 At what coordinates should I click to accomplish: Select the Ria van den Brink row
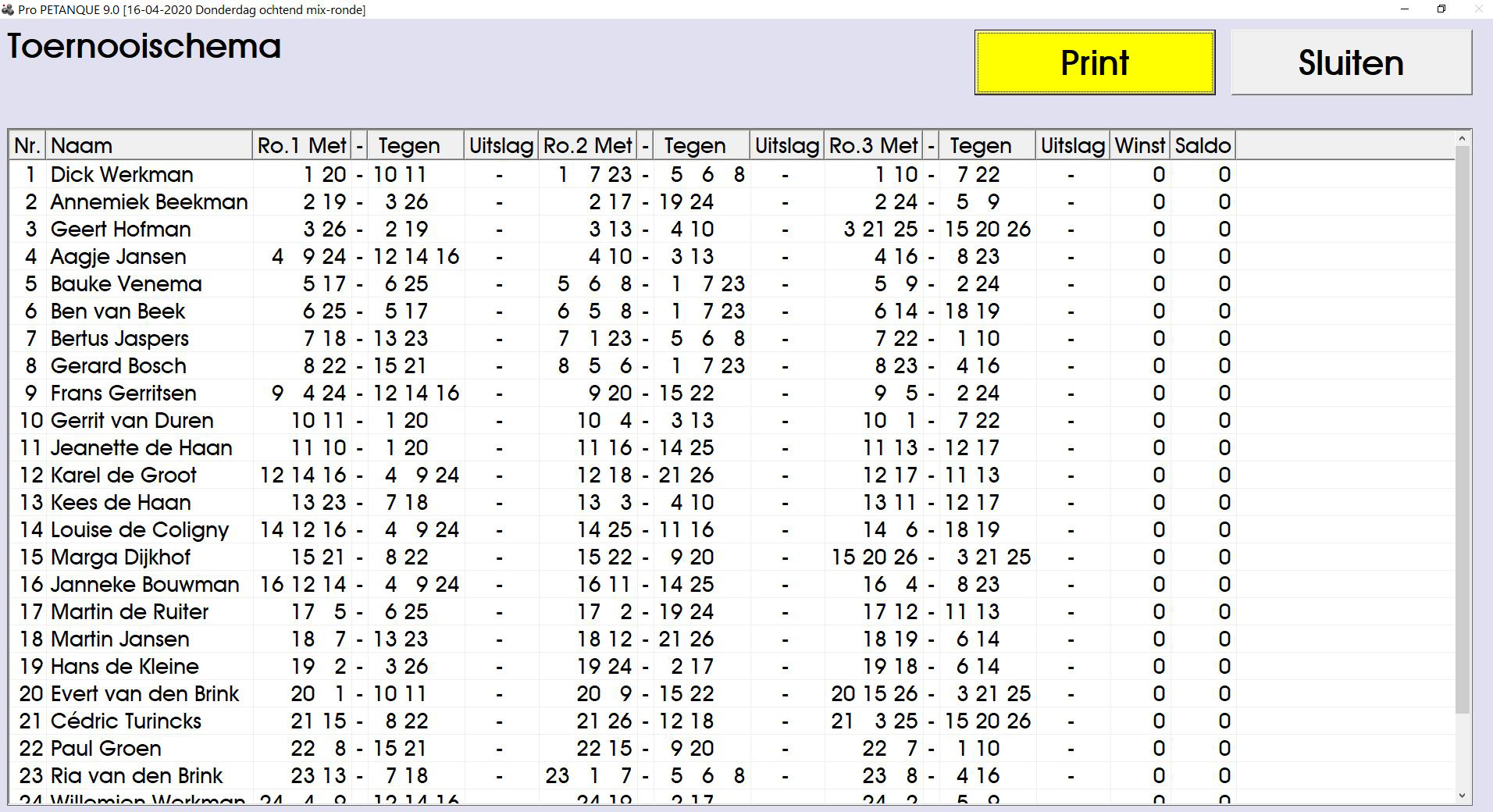pyautogui.click(x=137, y=776)
